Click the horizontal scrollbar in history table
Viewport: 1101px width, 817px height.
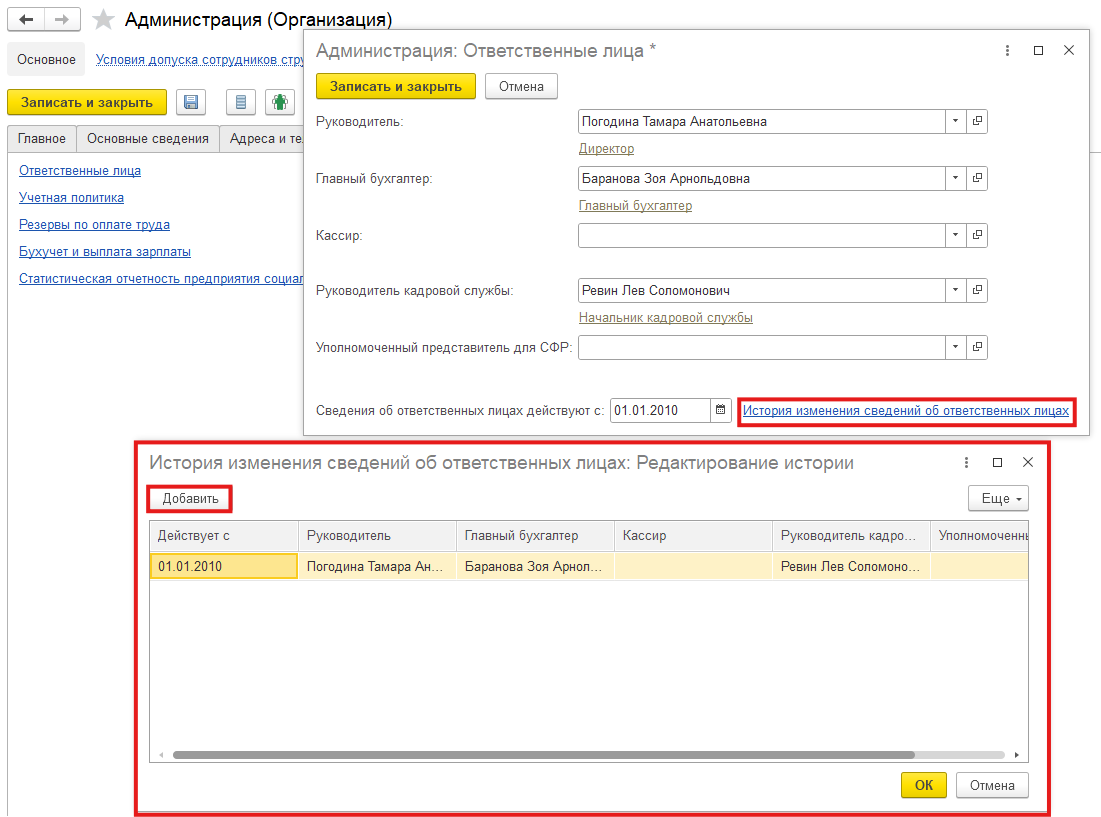tap(544, 755)
